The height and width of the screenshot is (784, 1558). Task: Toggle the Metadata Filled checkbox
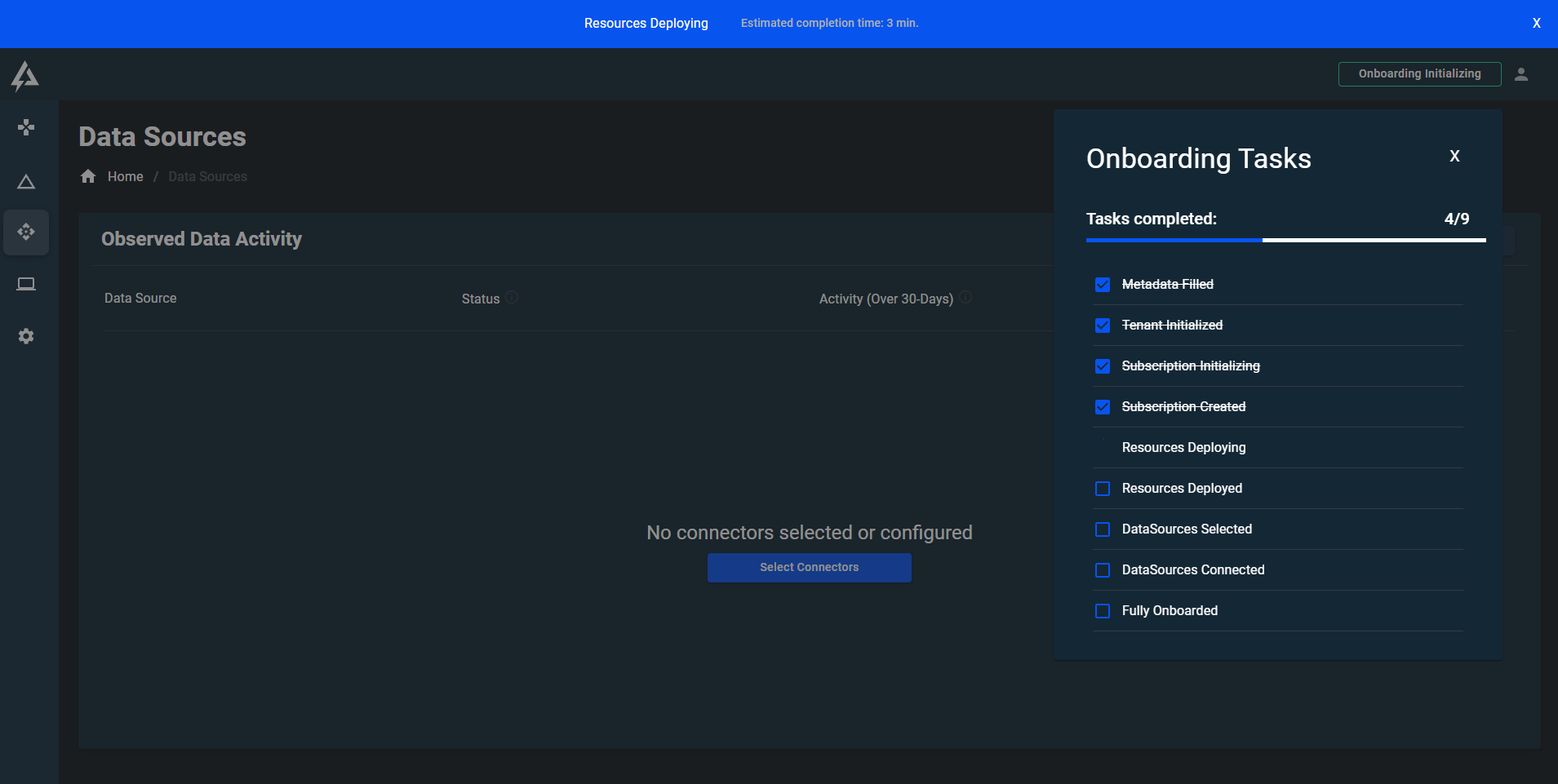pyautogui.click(x=1103, y=285)
